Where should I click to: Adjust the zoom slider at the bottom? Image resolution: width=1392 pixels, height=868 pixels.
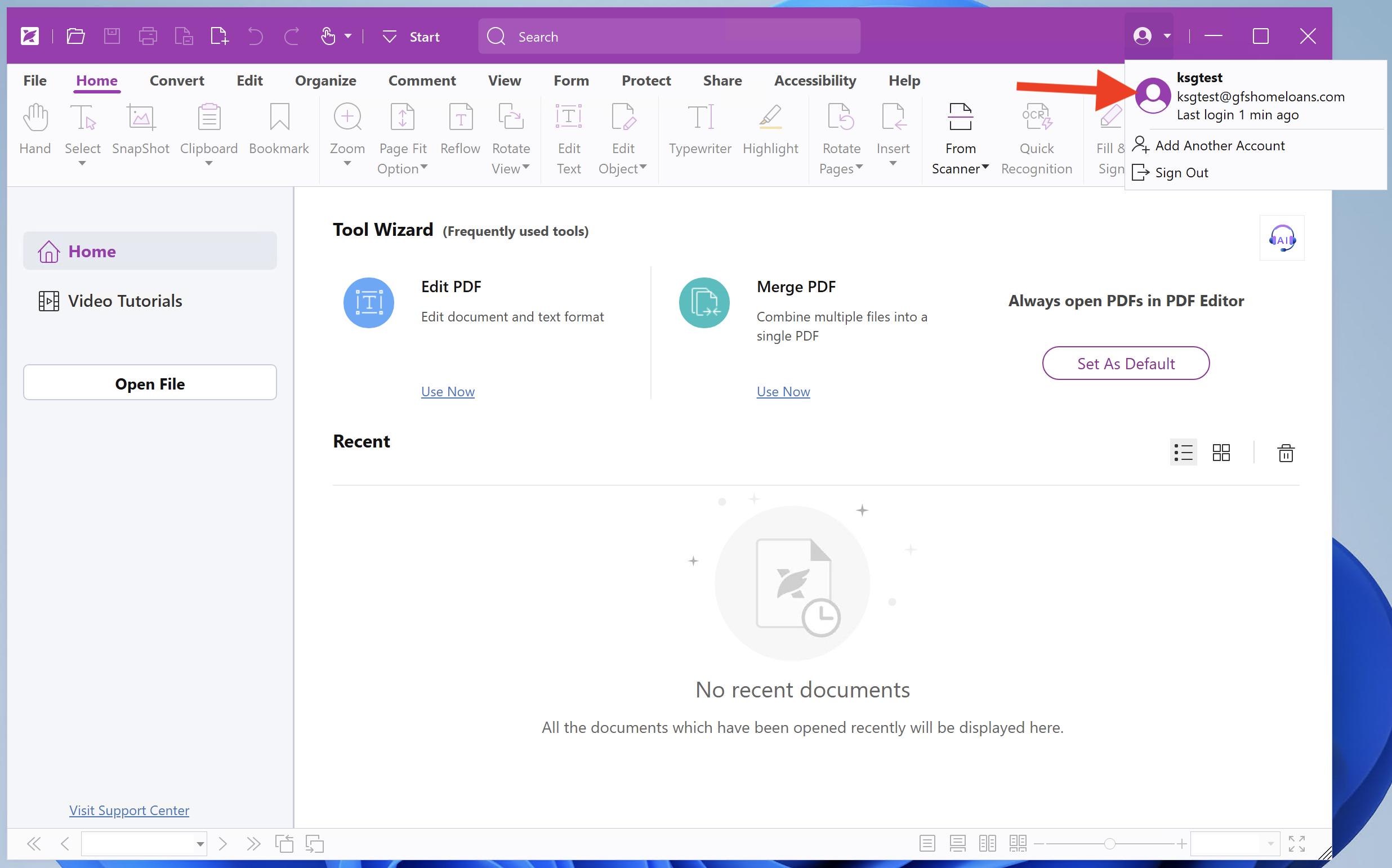point(1110,843)
